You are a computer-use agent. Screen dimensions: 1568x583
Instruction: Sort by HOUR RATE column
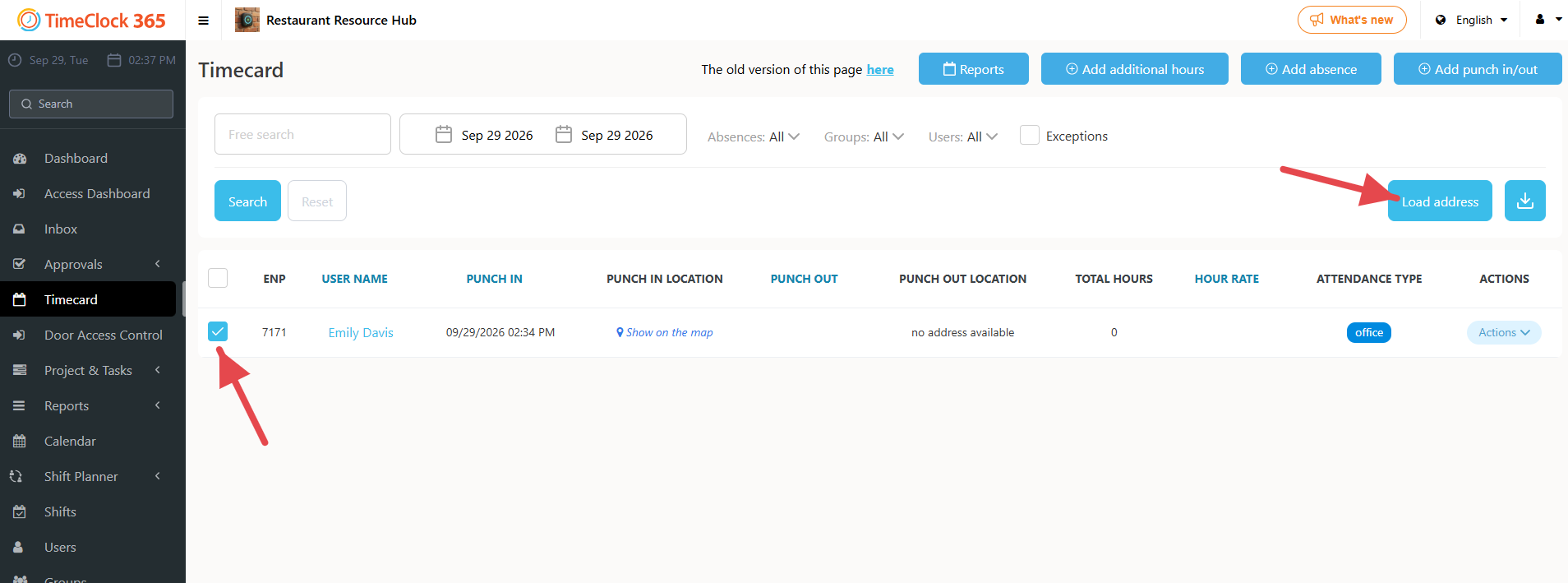point(1227,279)
